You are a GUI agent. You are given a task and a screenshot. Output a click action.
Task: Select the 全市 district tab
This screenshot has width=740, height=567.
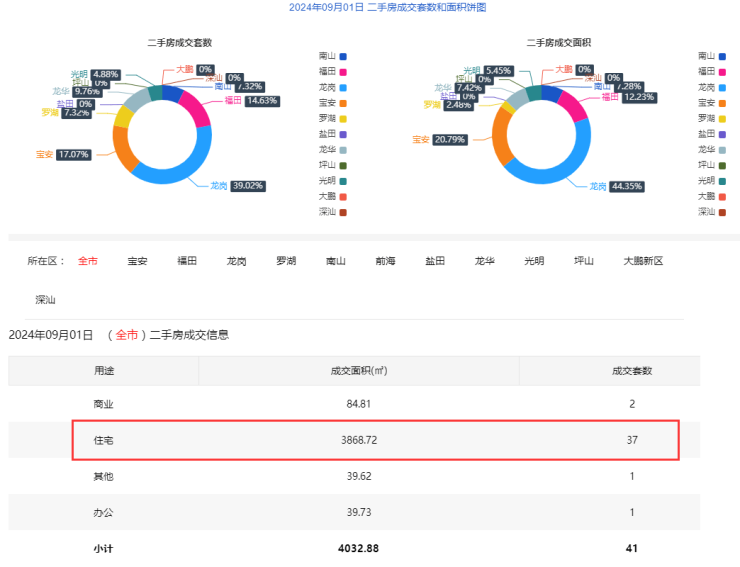click(x=88, y=261)
